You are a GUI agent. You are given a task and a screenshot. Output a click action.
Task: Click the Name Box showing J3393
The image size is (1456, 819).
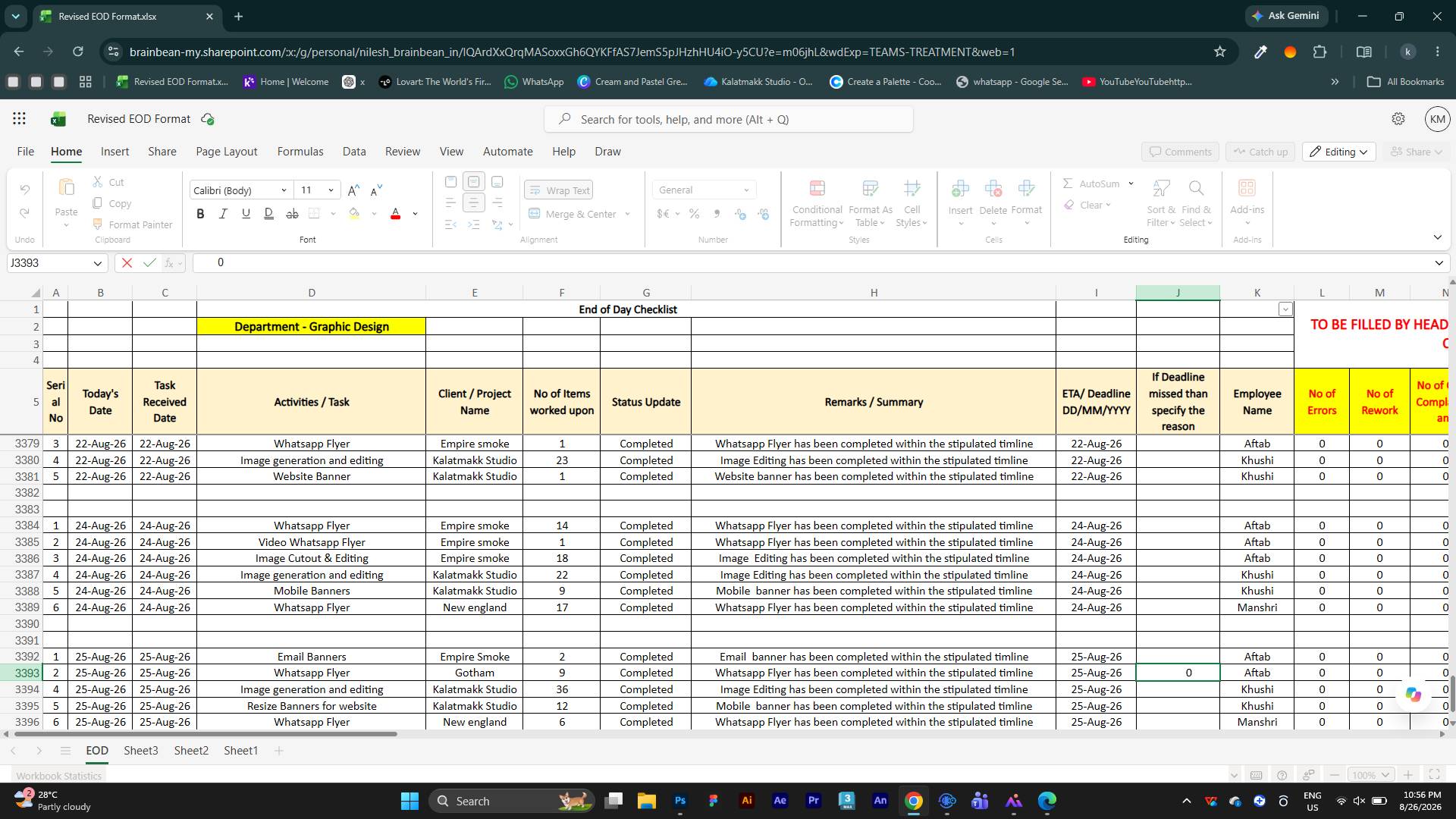pos(56,262)
